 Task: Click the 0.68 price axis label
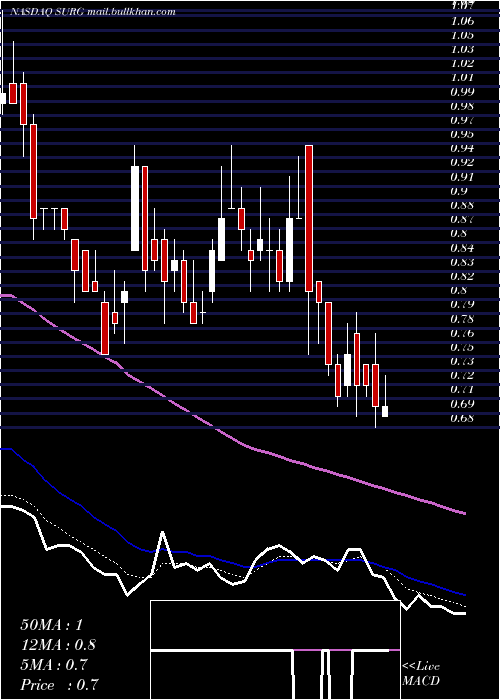[464, 418]
